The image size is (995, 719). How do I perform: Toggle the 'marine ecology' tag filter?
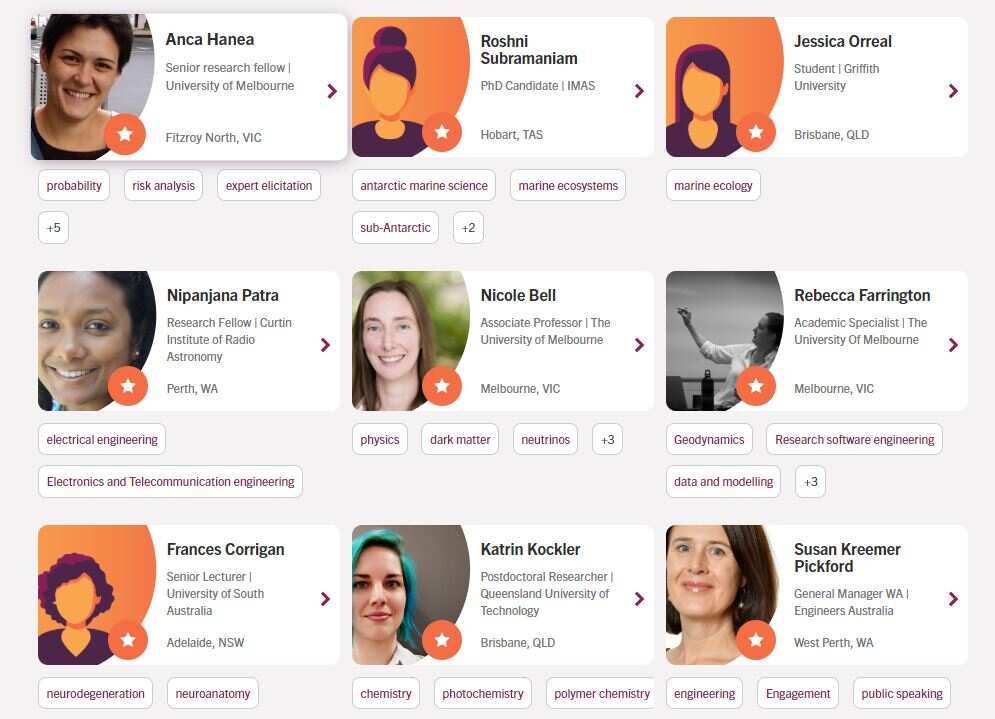tap(713, 185)
